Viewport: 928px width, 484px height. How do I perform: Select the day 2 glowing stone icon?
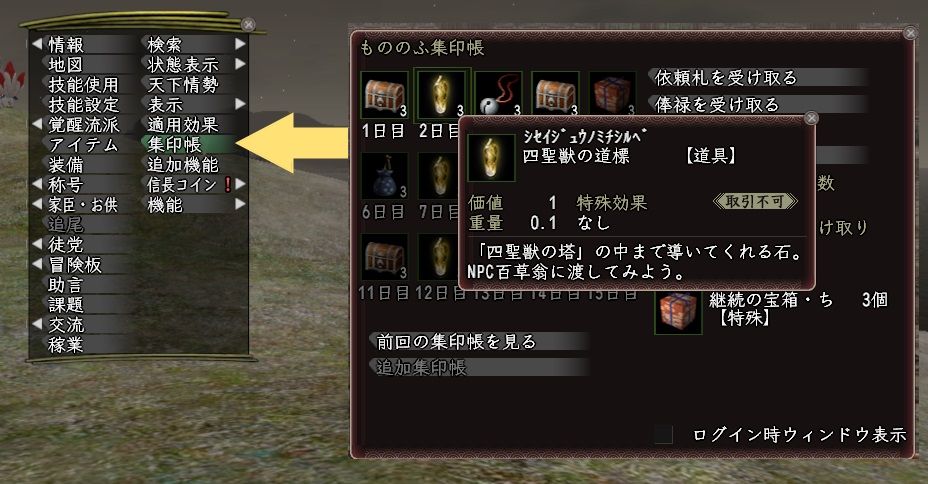click(x=442, y=95)
